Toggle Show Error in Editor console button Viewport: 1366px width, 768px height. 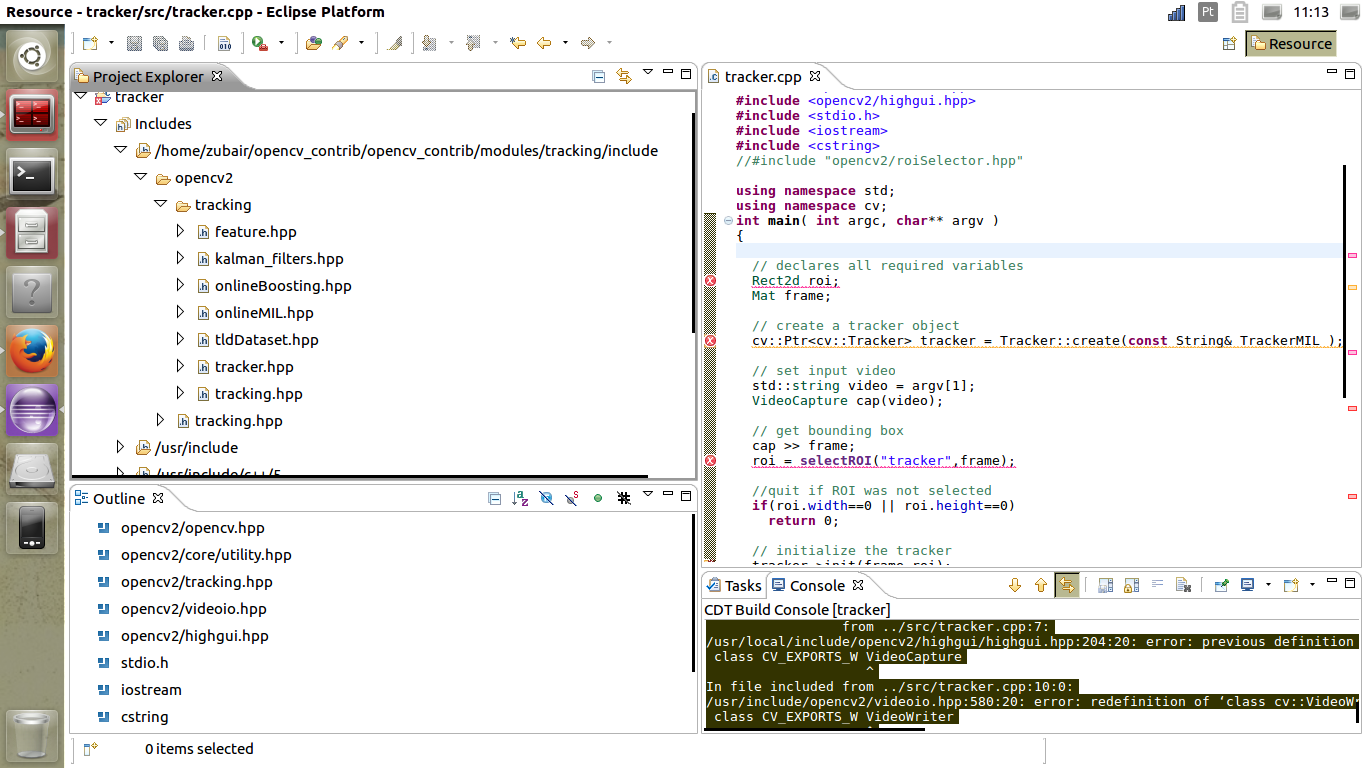tap(1067, 585)
